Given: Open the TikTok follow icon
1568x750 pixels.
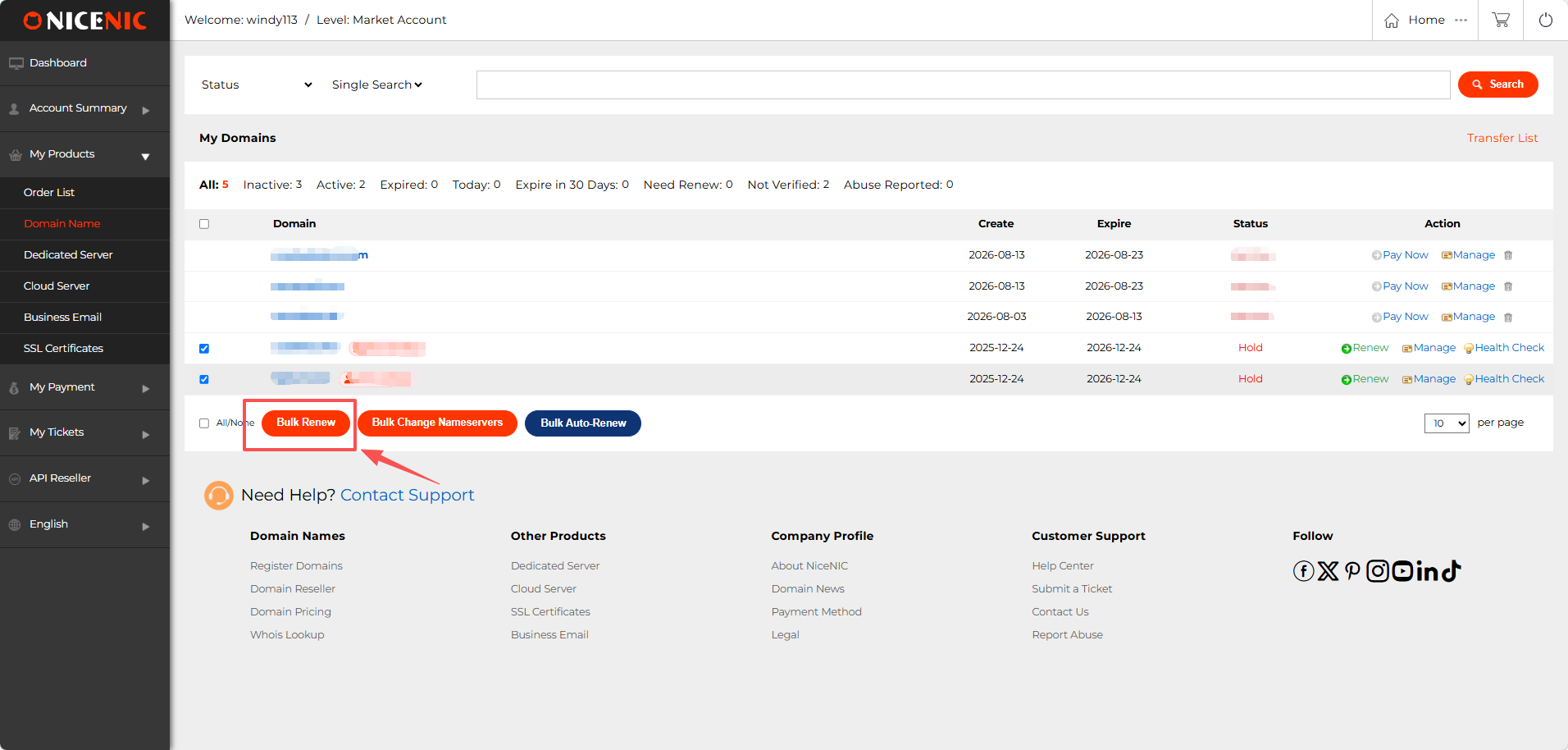Looking at the screenshot, I should click(1452, 570).
